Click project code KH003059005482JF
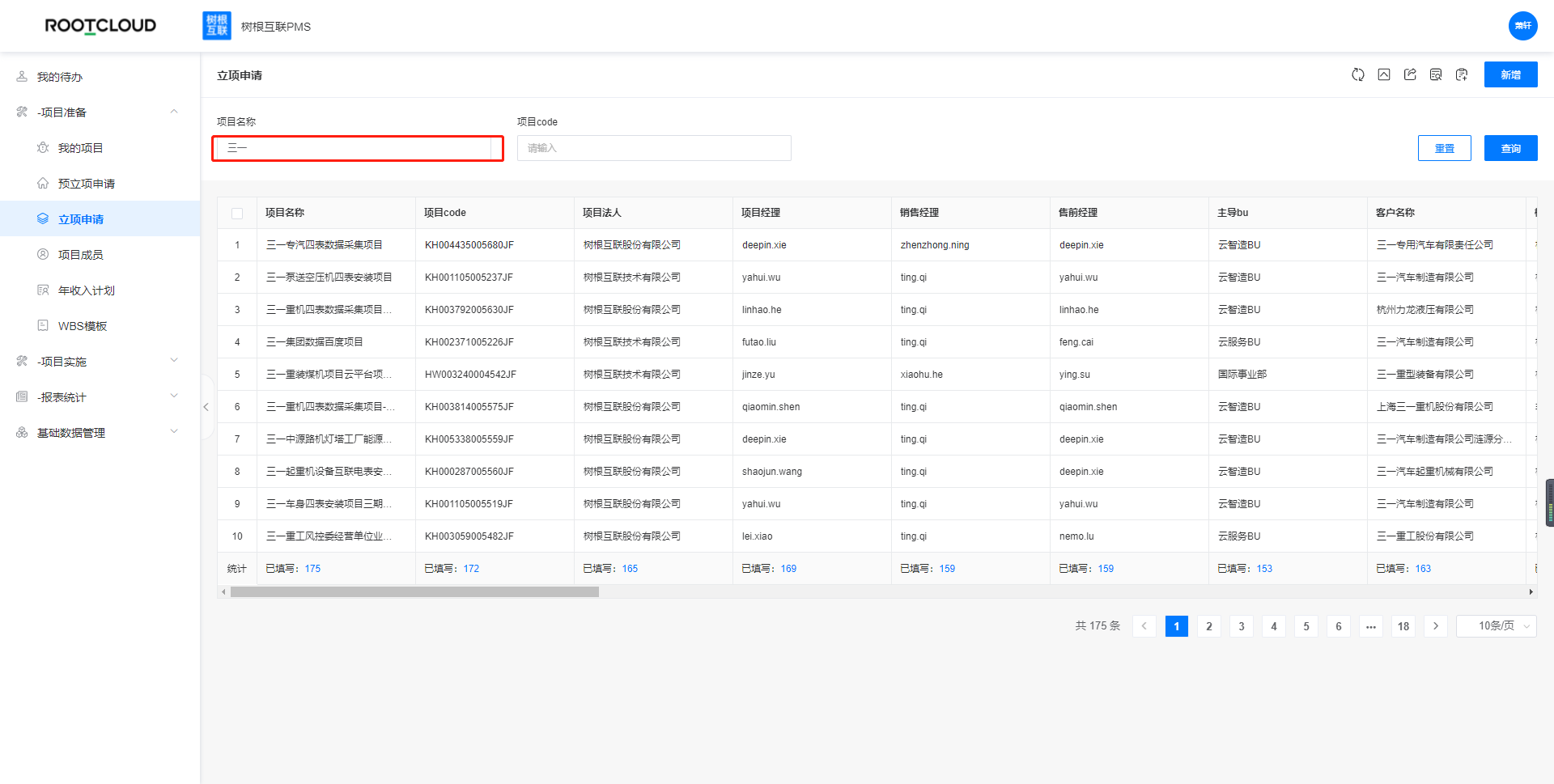This screenshot has width=1554, height=784. coord(469,536)
